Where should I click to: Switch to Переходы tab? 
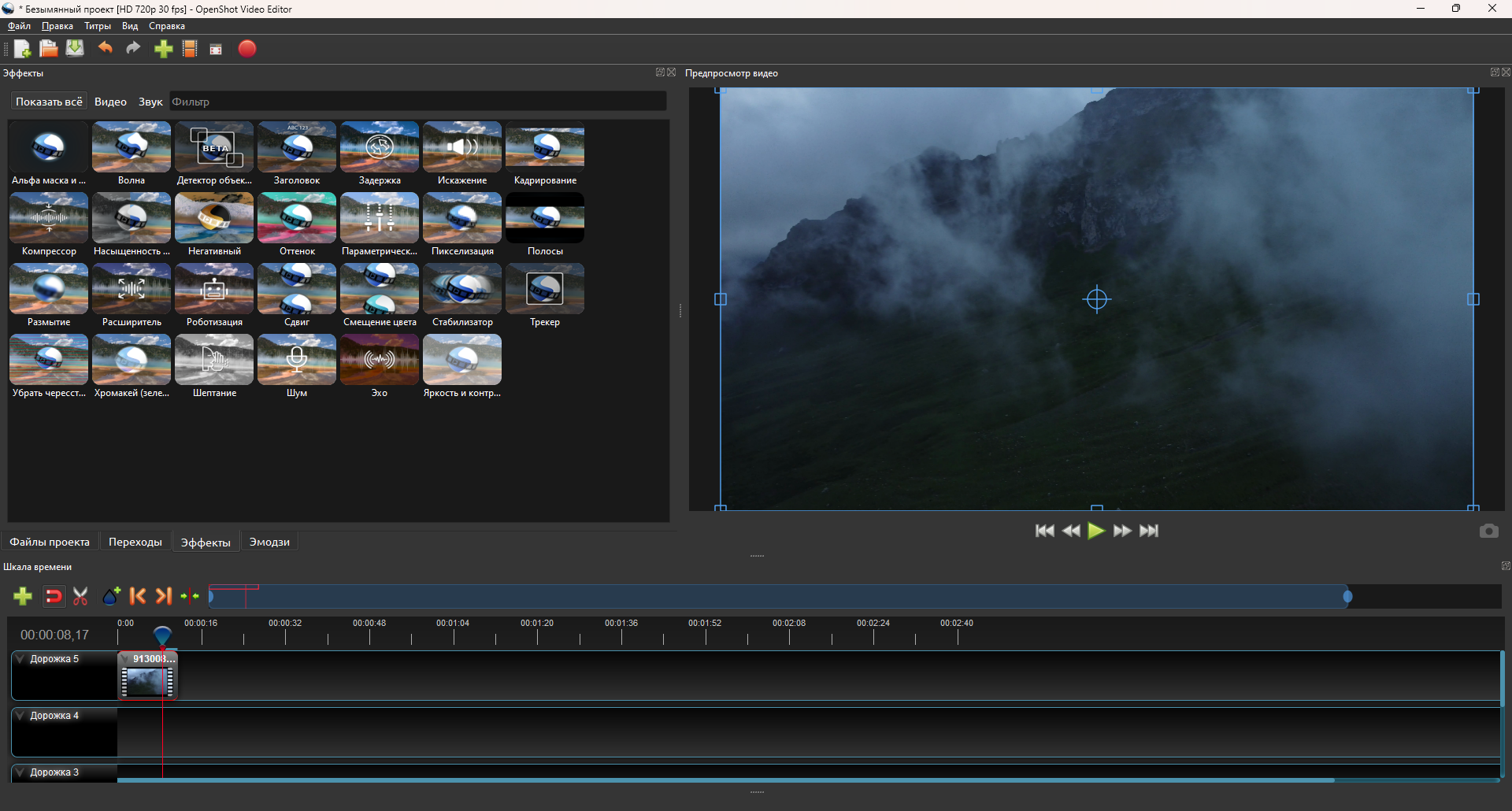(135, 542)
